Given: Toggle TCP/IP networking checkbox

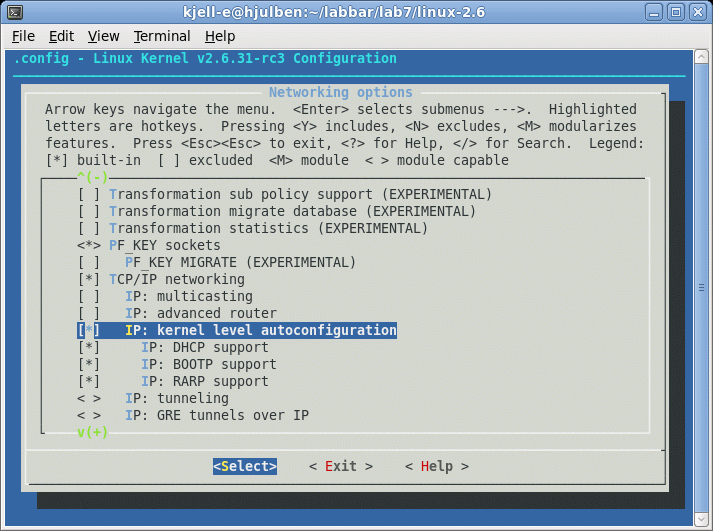Looking at the screenshot, I should click(x=89, y=279).
